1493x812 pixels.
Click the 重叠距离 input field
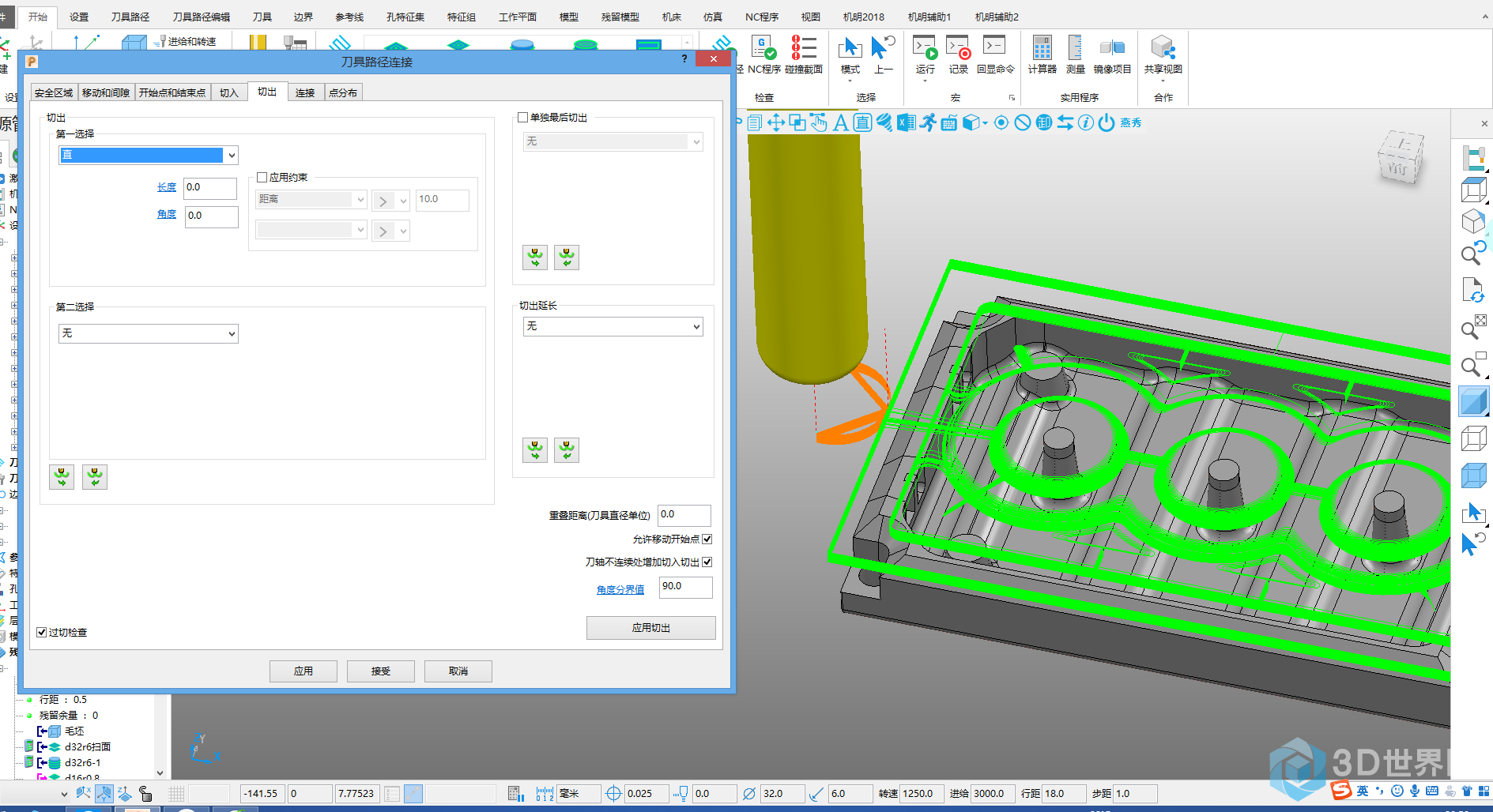click(684, 515)
